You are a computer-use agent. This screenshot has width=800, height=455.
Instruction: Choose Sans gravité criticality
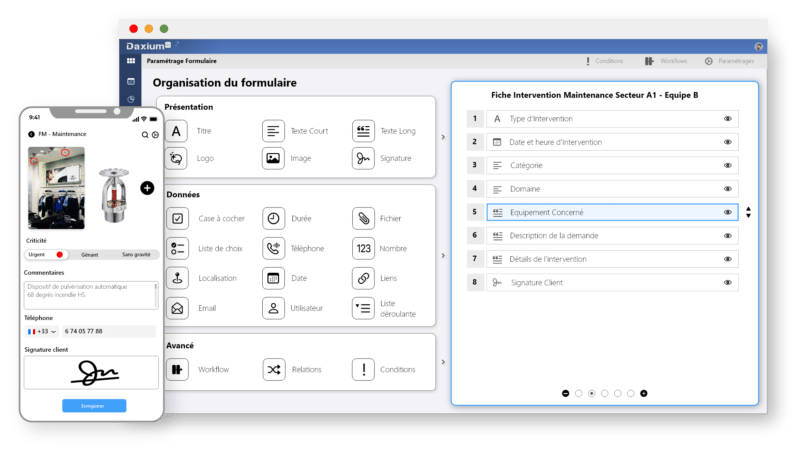pos(136,255)
